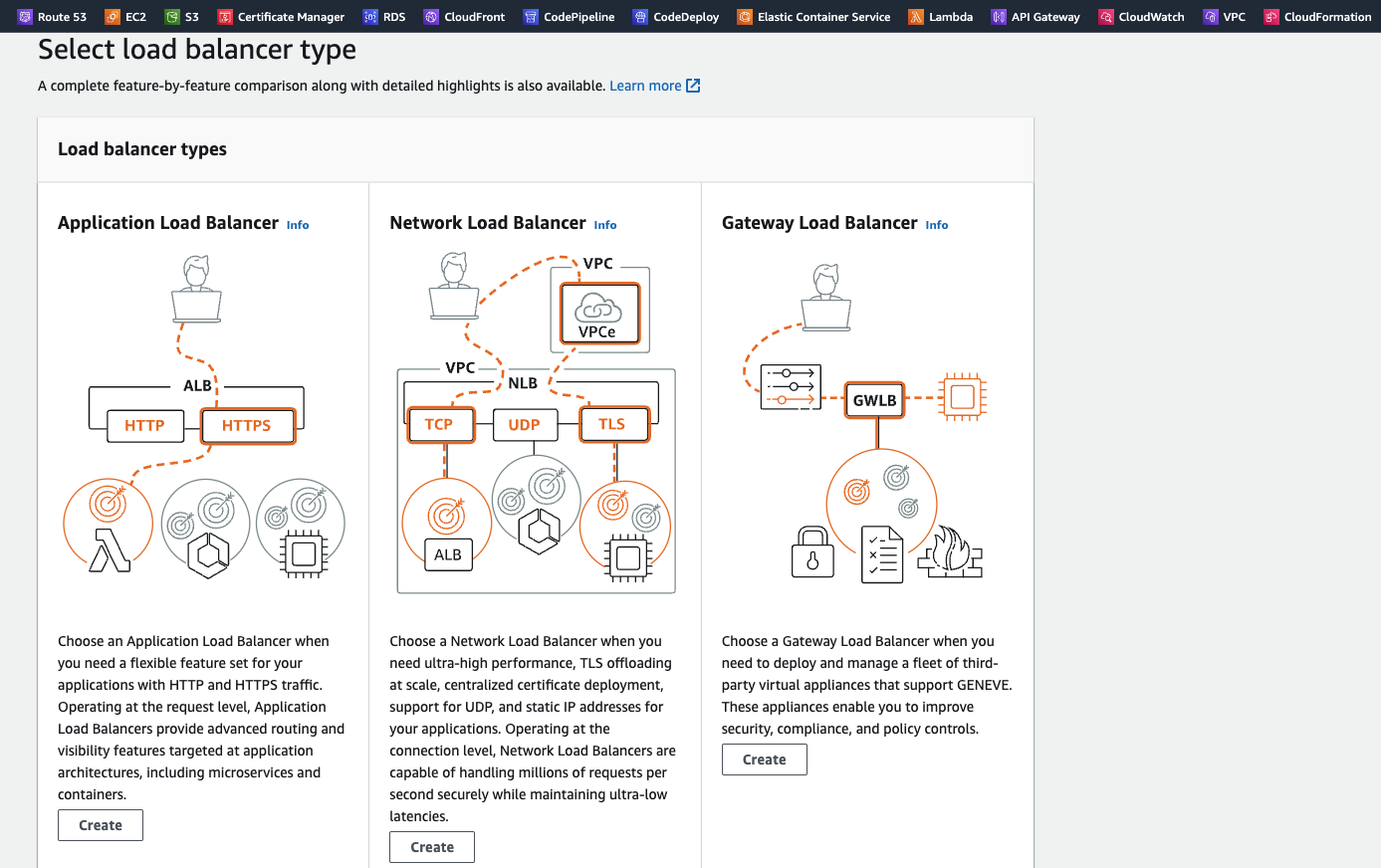1381x868 pixels.
Task: Click the HTTP listener box in ALB diagram
Action: [144, 425]
